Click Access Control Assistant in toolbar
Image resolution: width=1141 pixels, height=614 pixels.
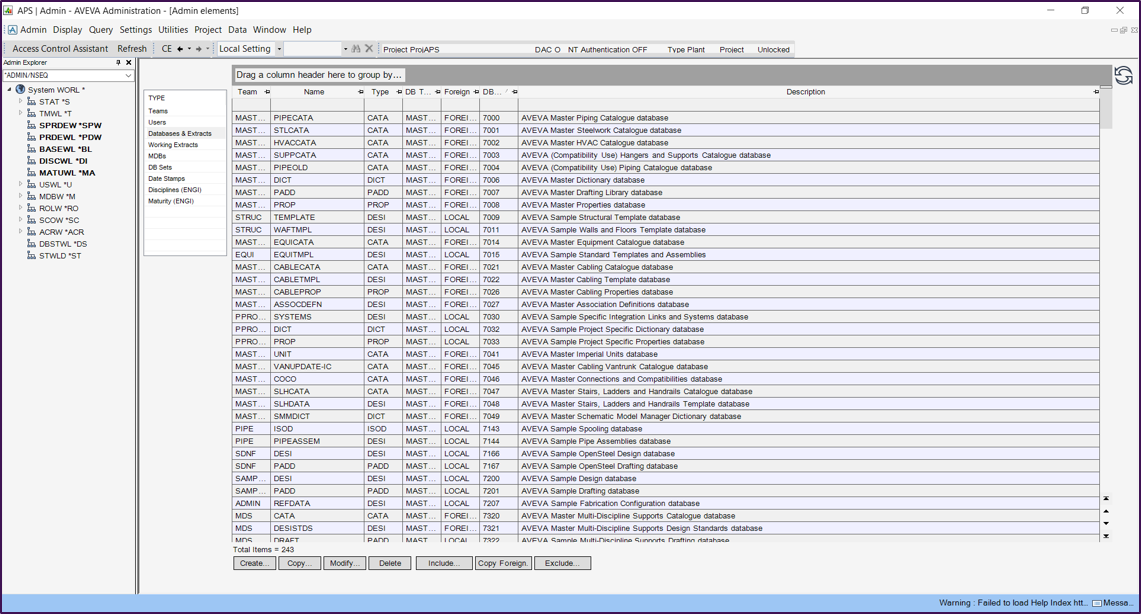pos(60,49)
